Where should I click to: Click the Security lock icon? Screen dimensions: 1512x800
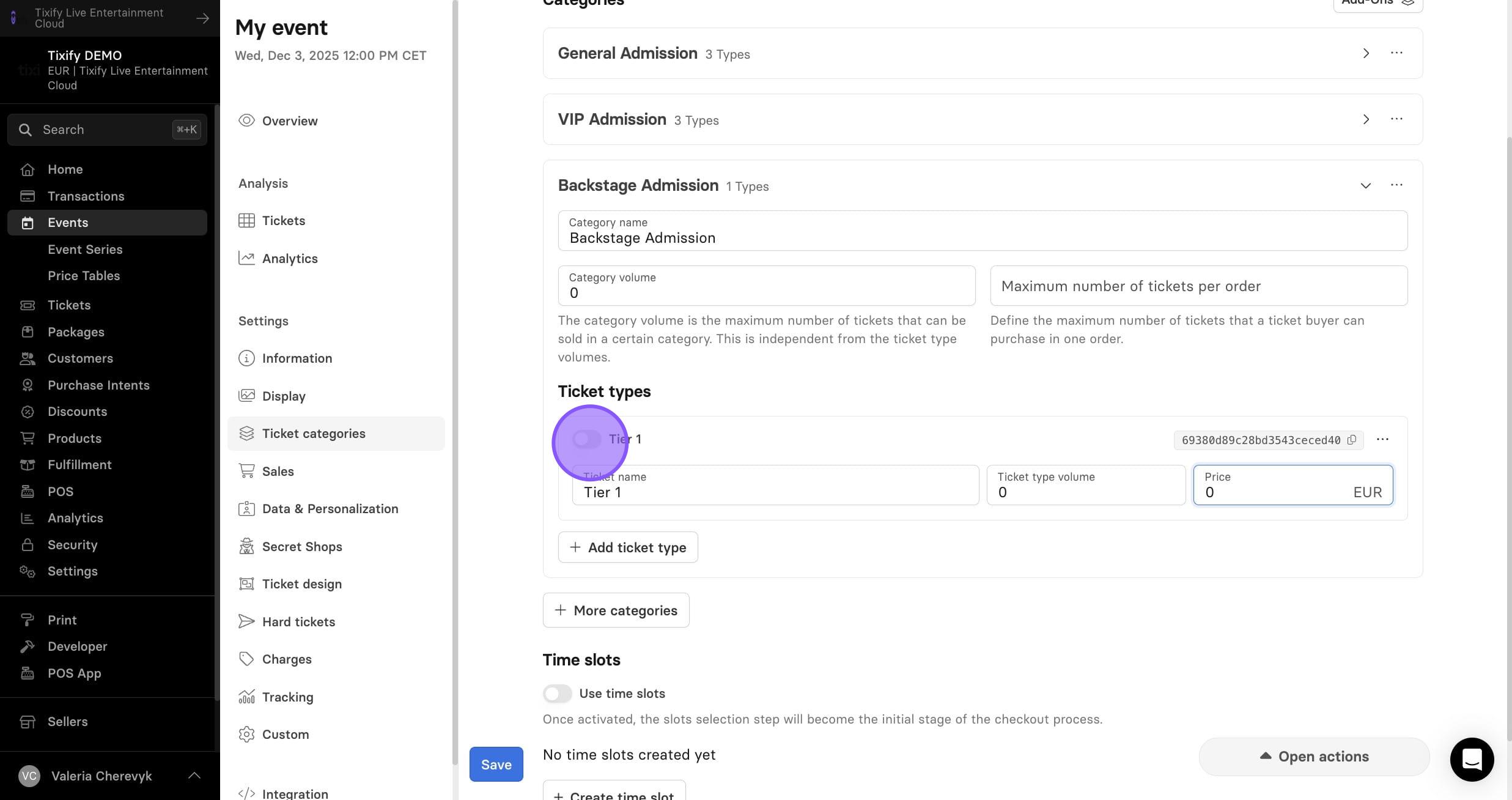[x=27, y=545]
